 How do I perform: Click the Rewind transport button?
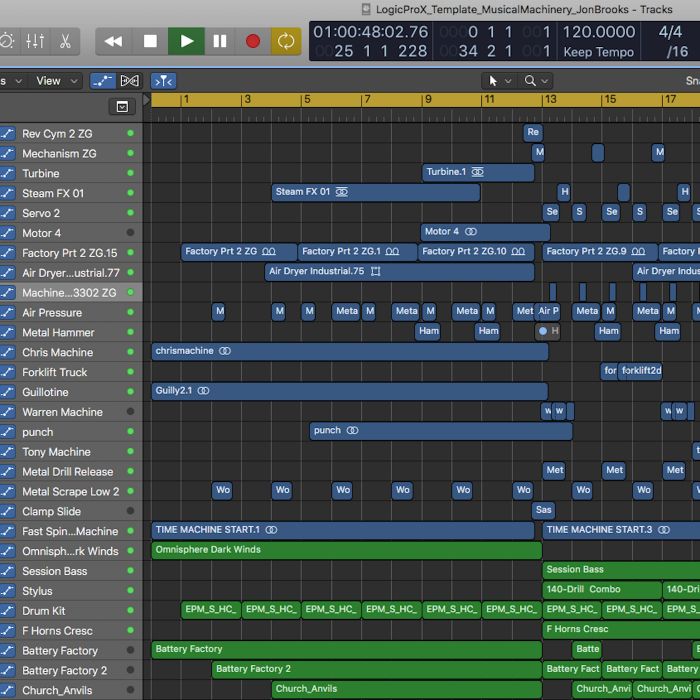point(113,42)
